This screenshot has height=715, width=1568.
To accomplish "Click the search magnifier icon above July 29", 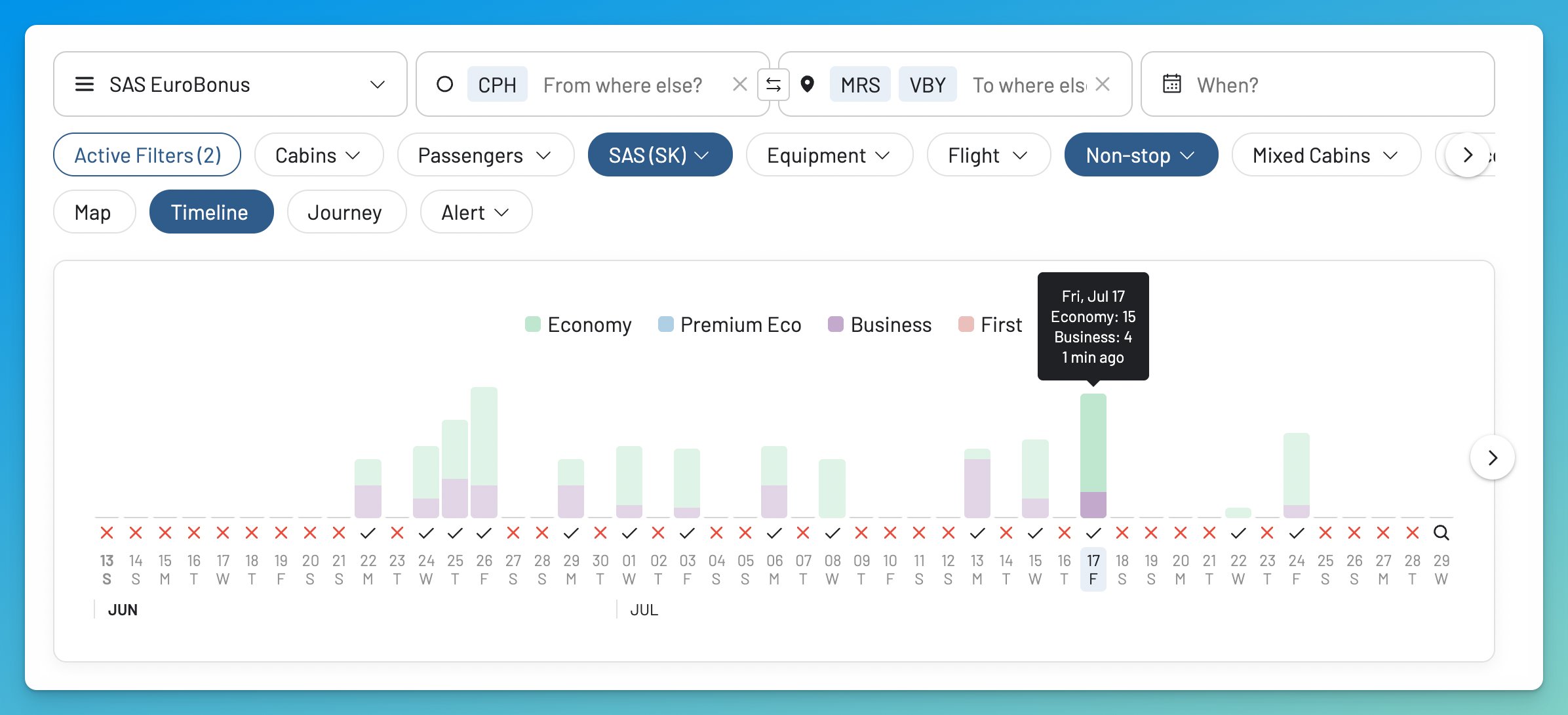I will point(1441,533).
